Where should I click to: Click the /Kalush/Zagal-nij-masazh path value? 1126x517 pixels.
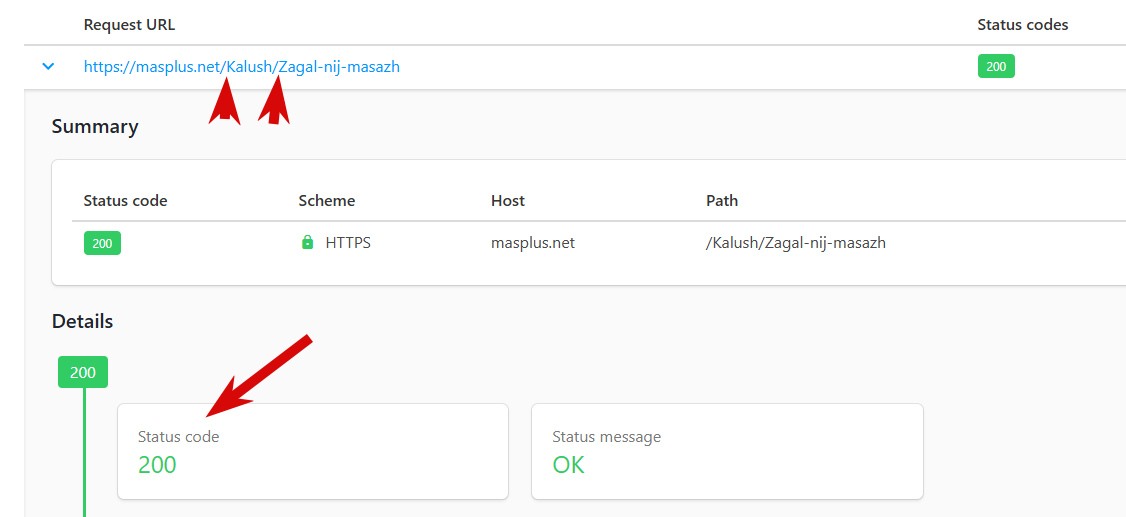[x=795, y=242]
